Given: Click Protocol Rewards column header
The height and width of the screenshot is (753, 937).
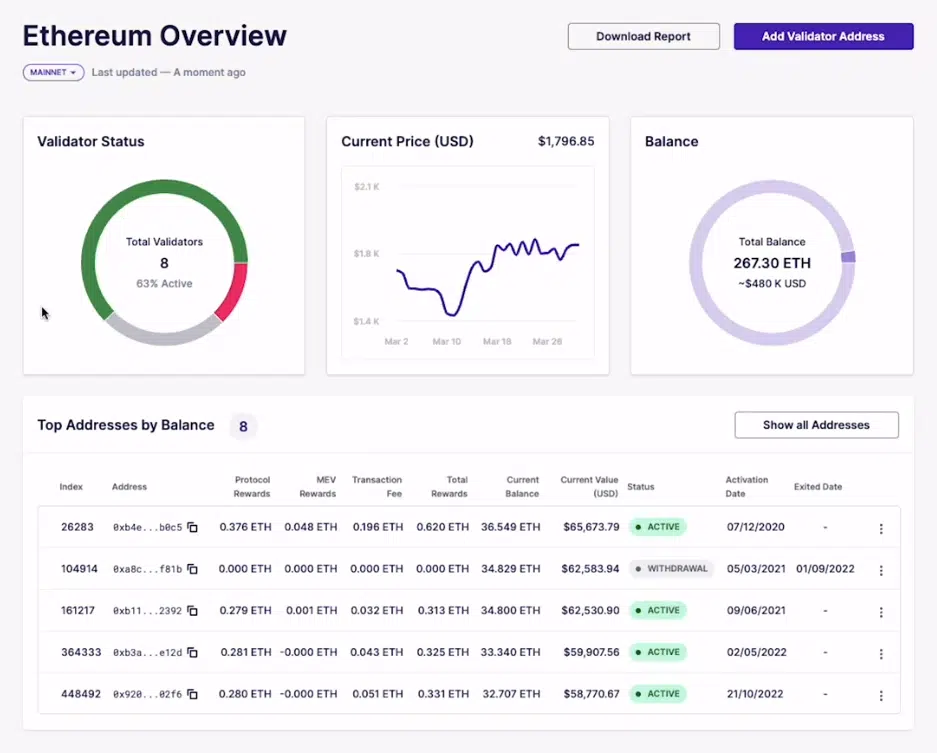Looking at the screenshot, I should pyautogui.click(x=252, y=487).
